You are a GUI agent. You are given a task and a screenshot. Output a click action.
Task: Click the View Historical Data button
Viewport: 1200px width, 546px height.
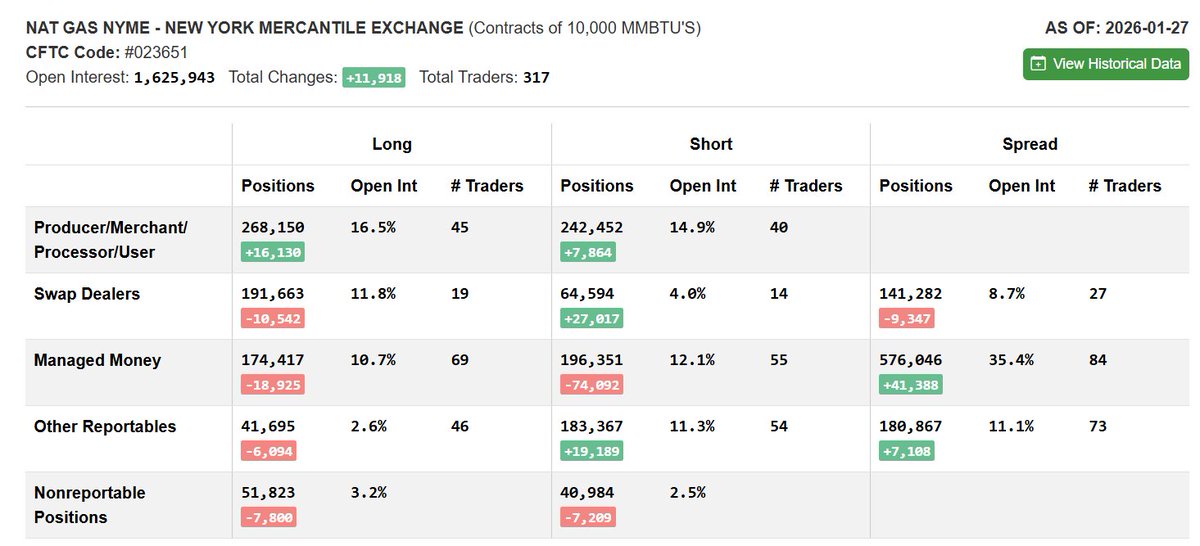(1107, 64)
